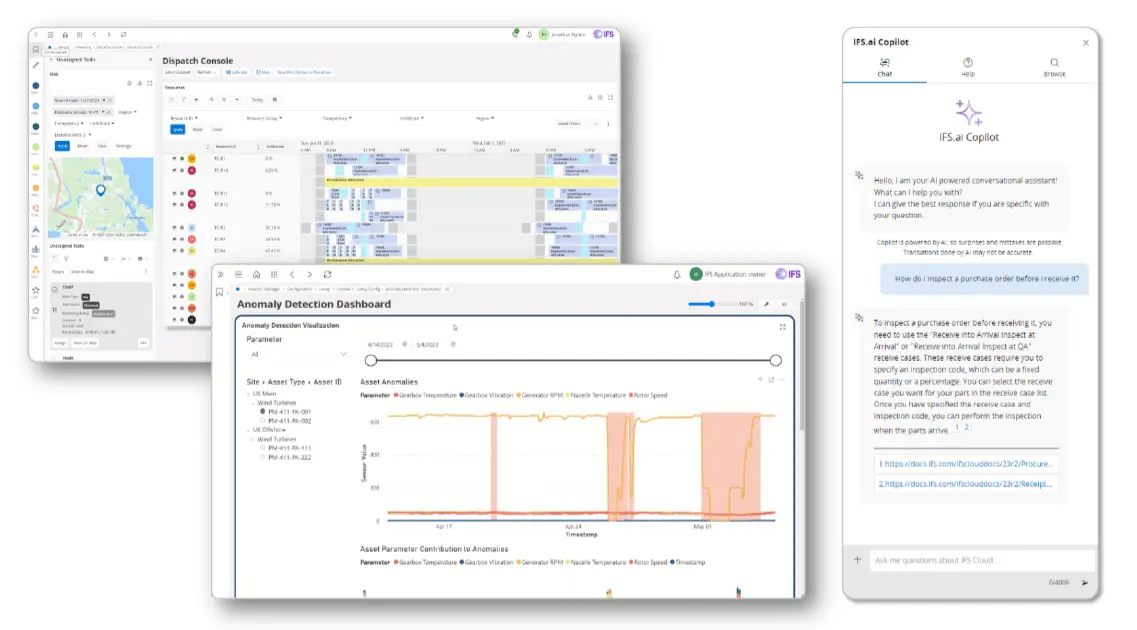The height and width of the screenshot is (630, 1137).
Task: Expand navigator with double chevron in Anomaly Dashboard
Action: (220, 275)
